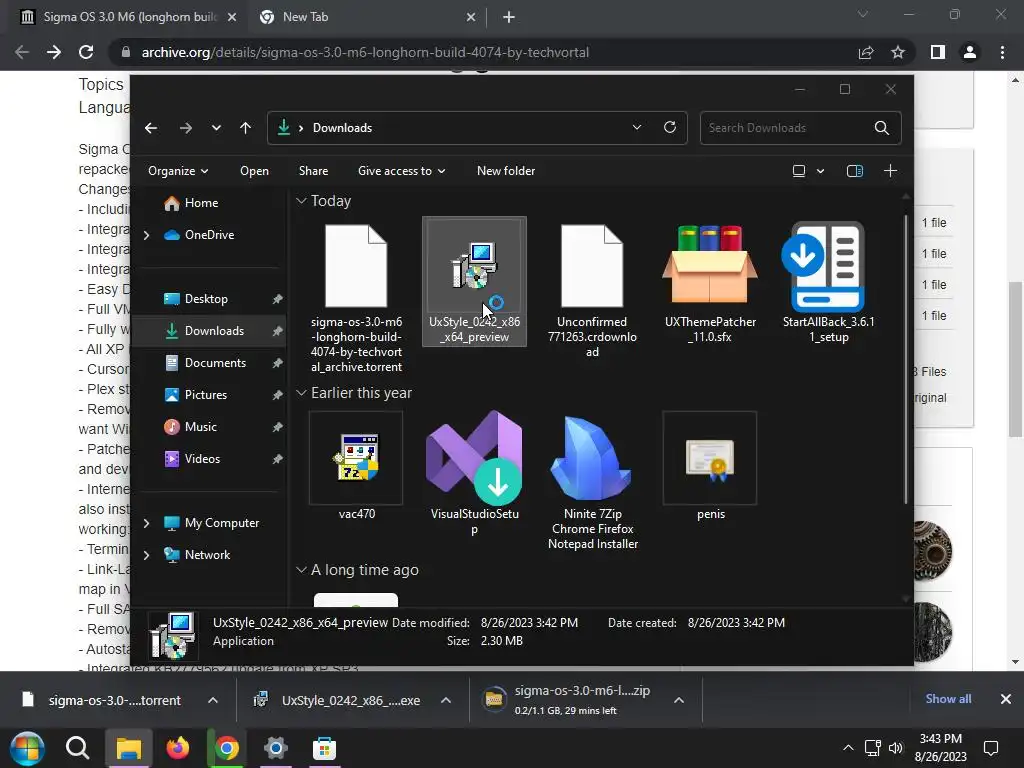Image resolution: width=1024 pixels, height=768 pixels.
Task: Select the VisualStudioSetup file
Action: [474, 473]
